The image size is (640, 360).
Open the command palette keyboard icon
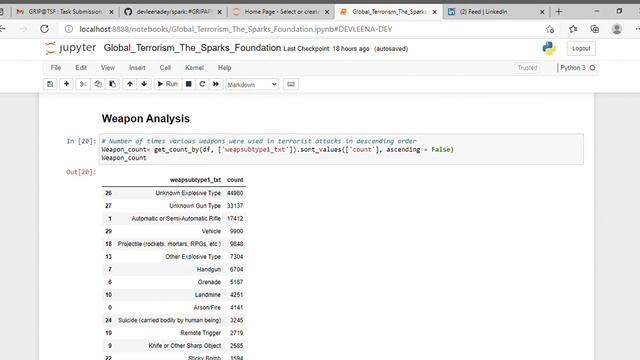pyautogui.click(x=291, y=84)
